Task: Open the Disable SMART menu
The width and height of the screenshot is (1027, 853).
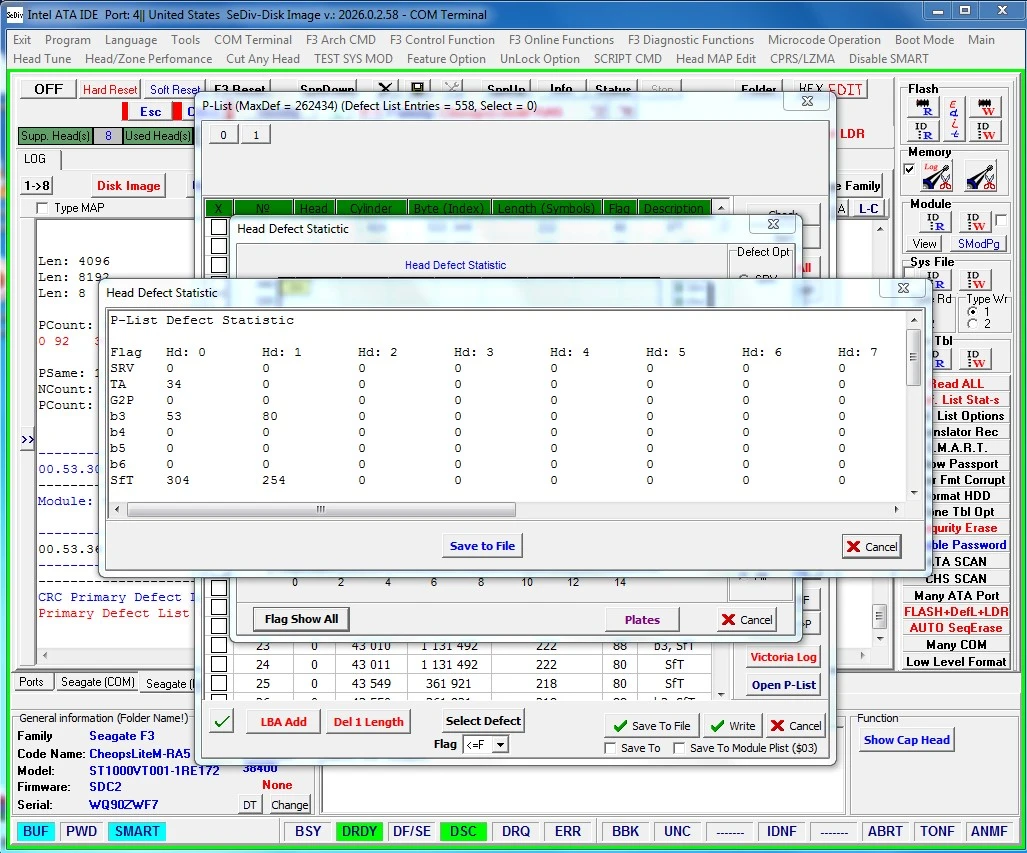Action: point(888,59)
